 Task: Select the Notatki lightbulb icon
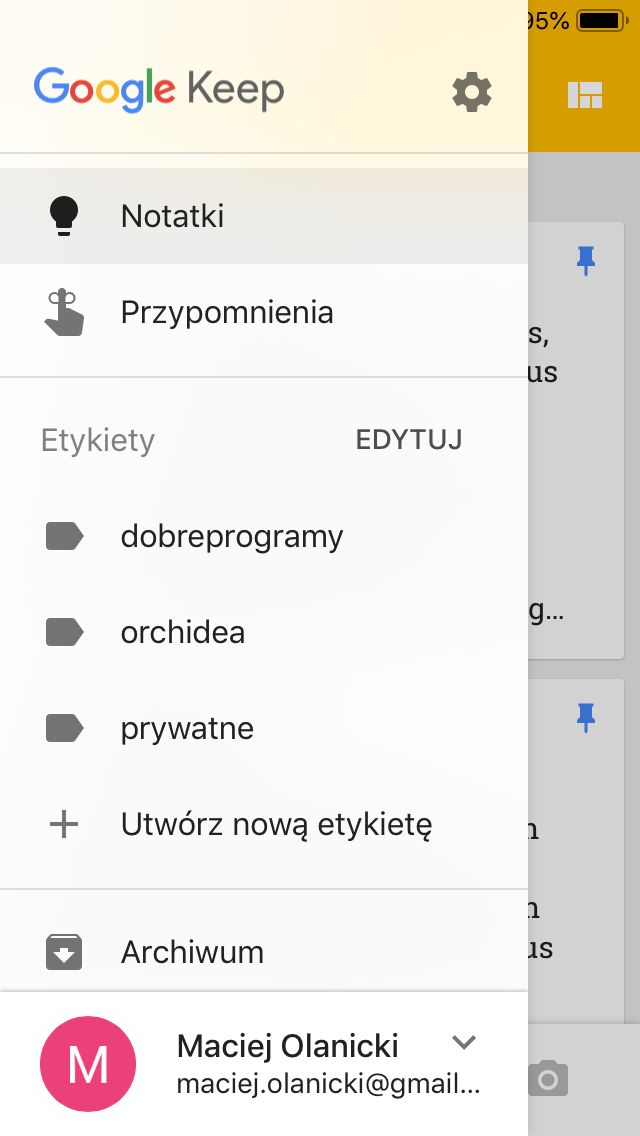64,215
